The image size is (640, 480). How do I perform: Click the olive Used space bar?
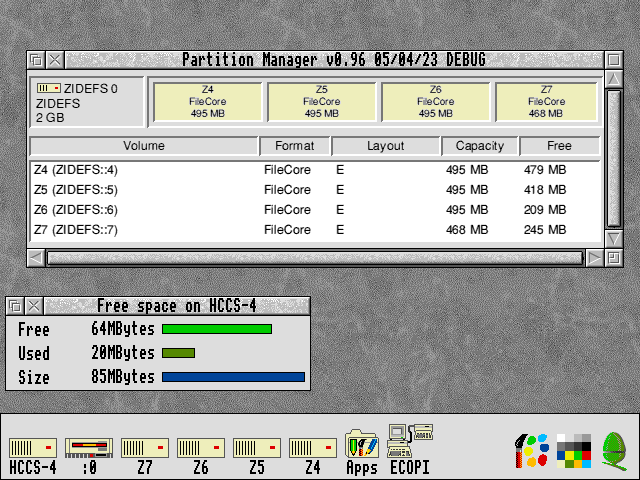click(178, 353)
